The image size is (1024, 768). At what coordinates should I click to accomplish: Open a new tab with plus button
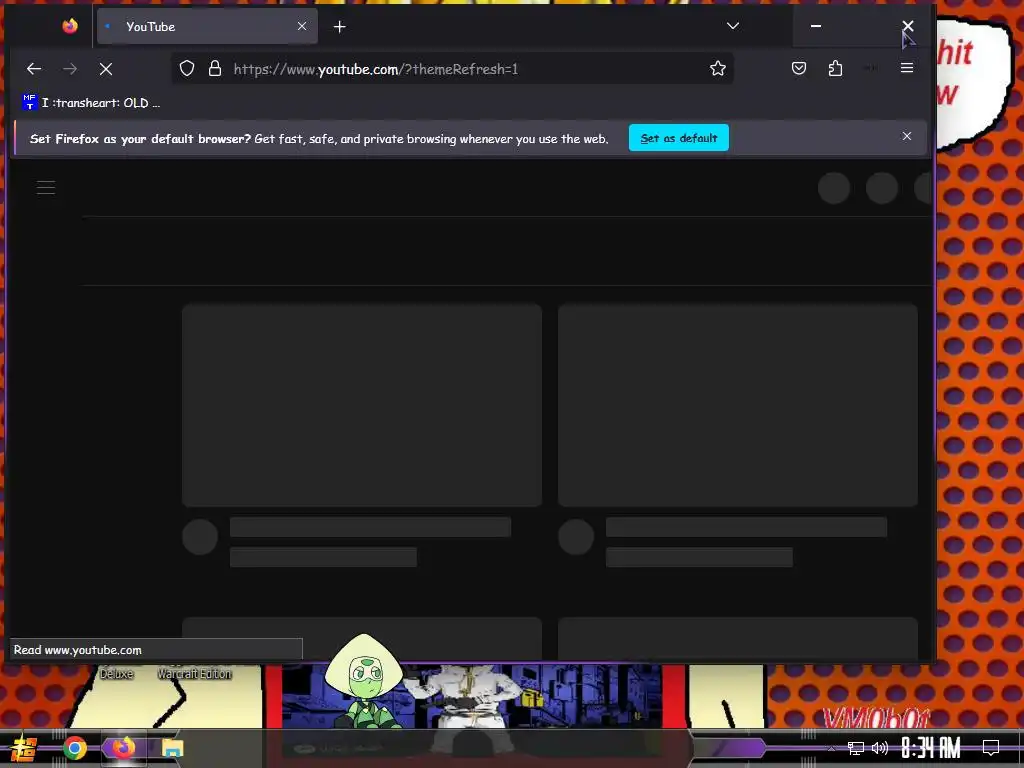340,27
